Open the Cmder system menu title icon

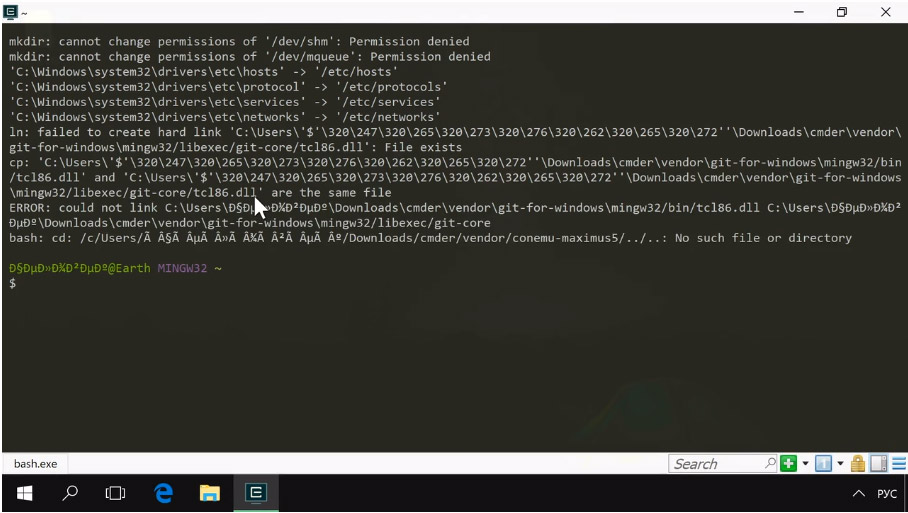click(11, 12)
